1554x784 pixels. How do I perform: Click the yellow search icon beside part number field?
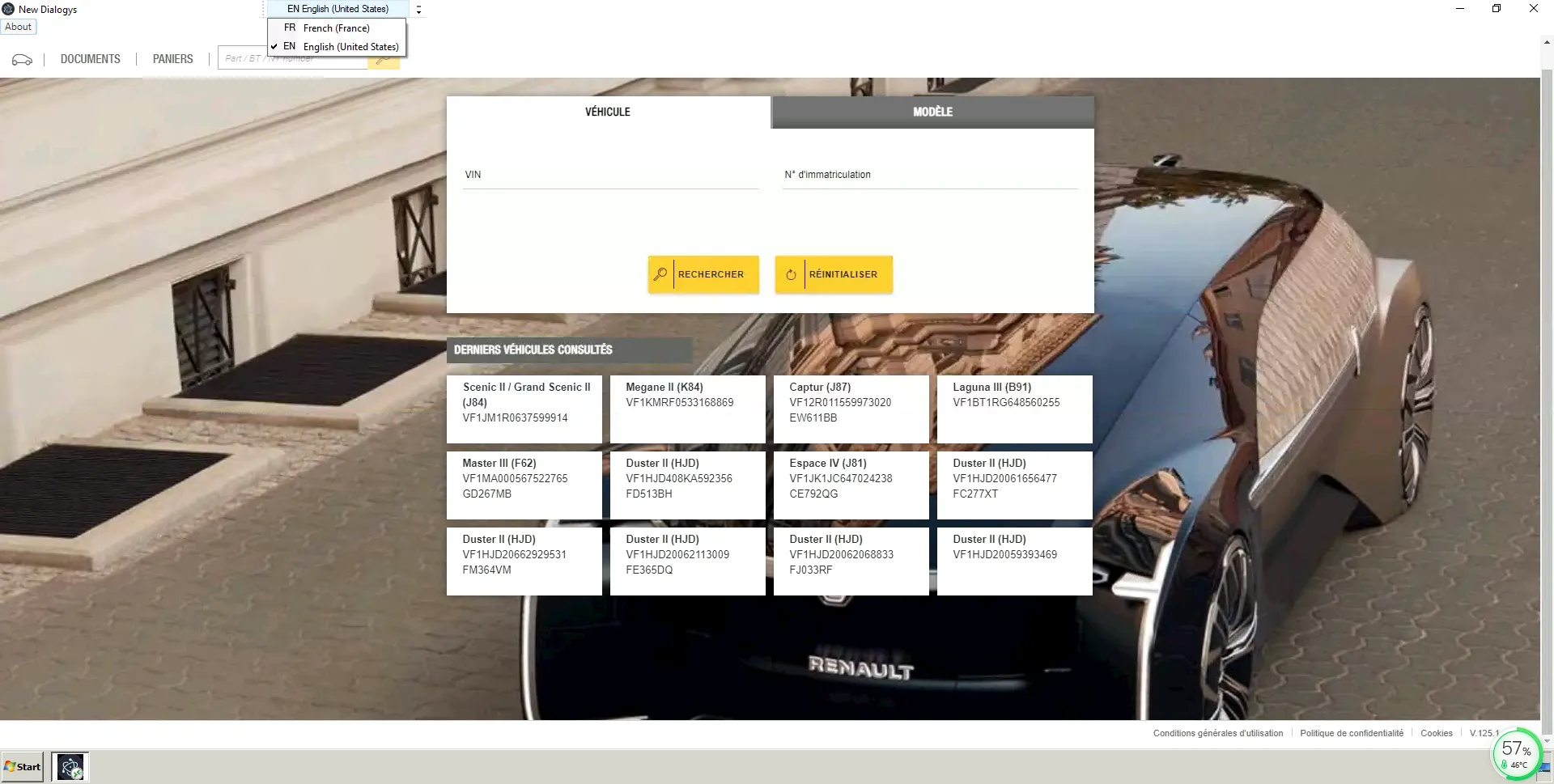(384, 61)
